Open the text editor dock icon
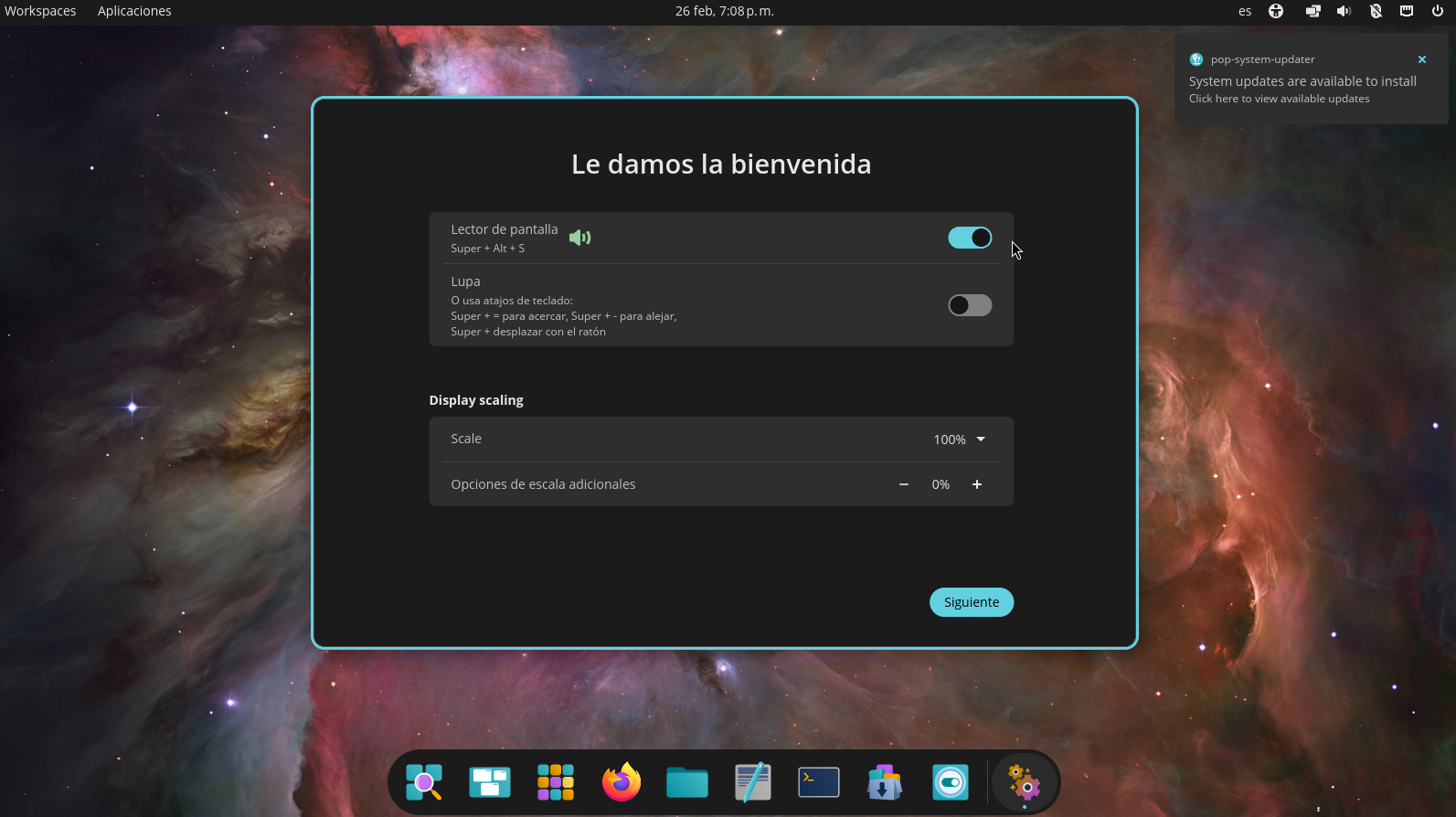This screenshot has width=1456, height=817. (x=753, y=782)
